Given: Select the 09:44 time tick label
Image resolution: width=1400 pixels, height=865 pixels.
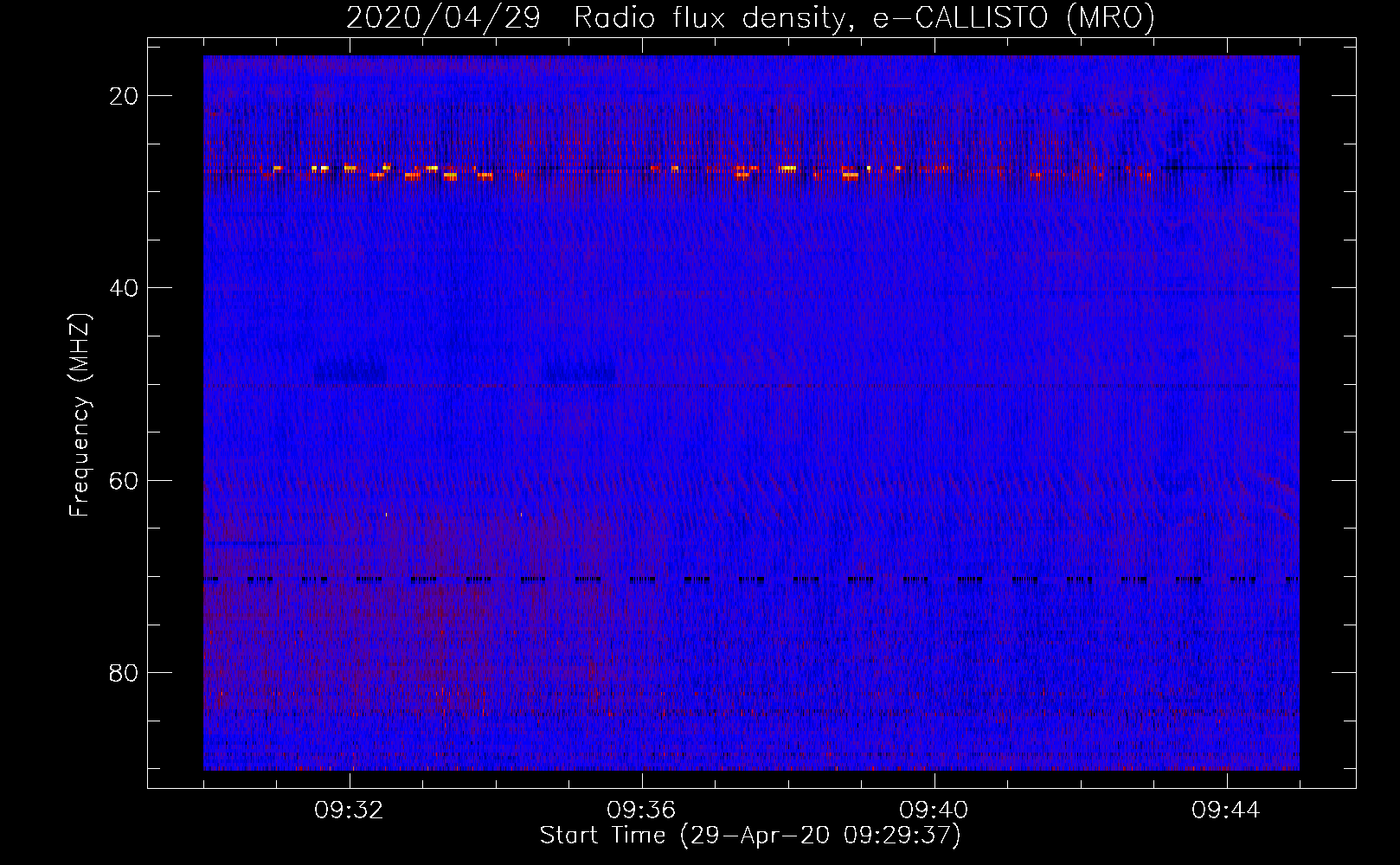Looking at the screenshot, I should tap(1226, 811).
